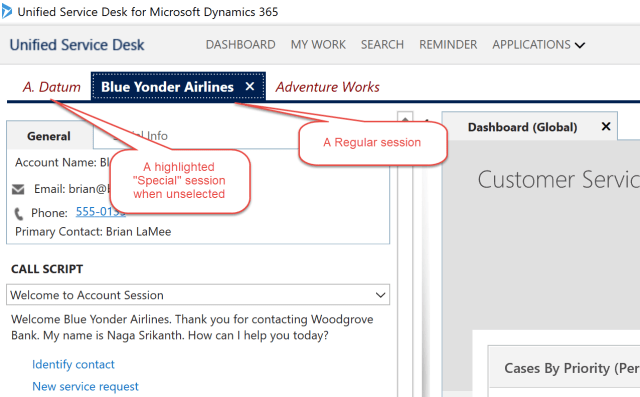
Task: Click the email envelope icon
Action: [18, 189]
